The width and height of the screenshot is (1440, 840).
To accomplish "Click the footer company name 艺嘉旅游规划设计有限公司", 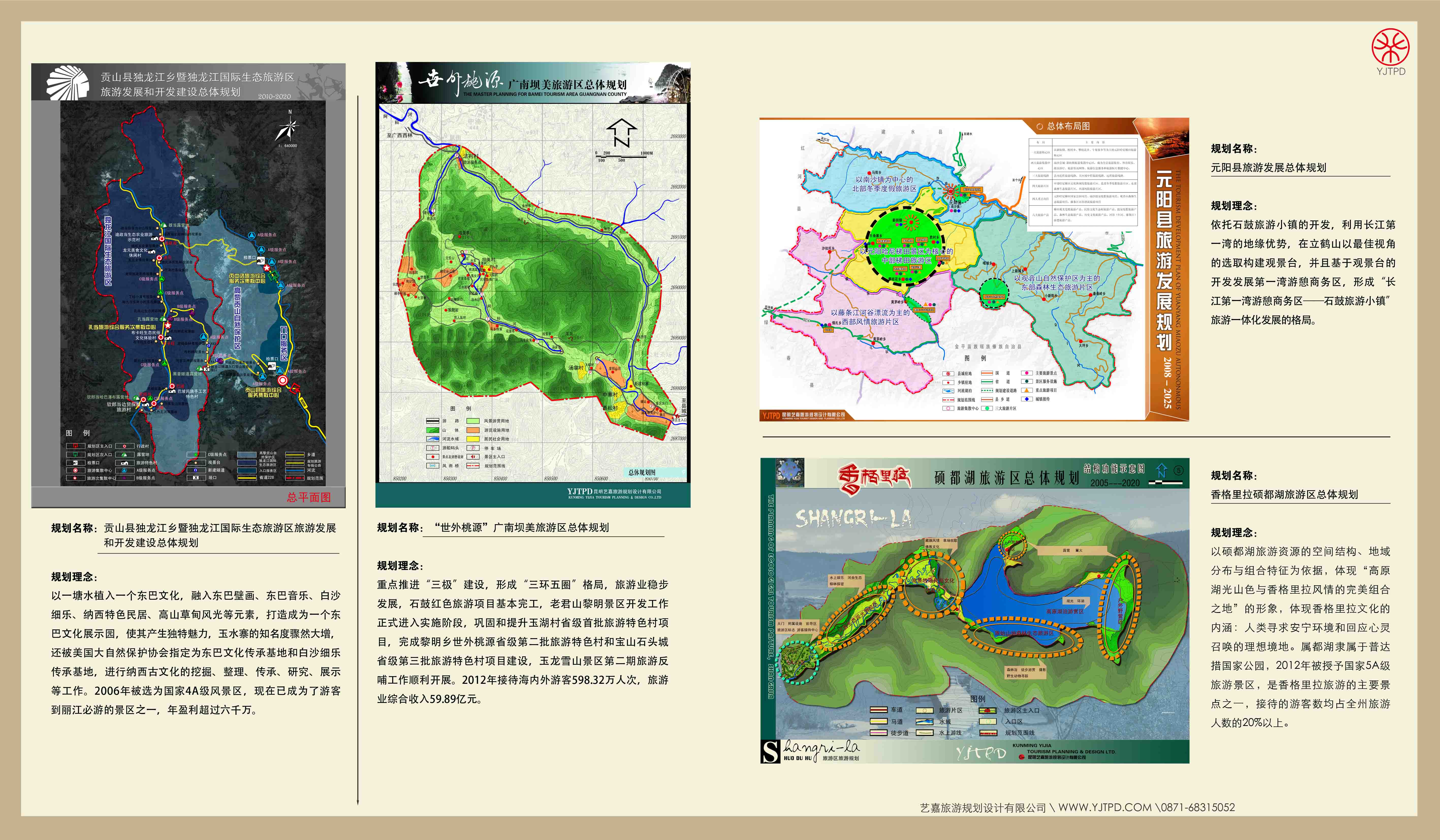I will click(x=983, y=807).
